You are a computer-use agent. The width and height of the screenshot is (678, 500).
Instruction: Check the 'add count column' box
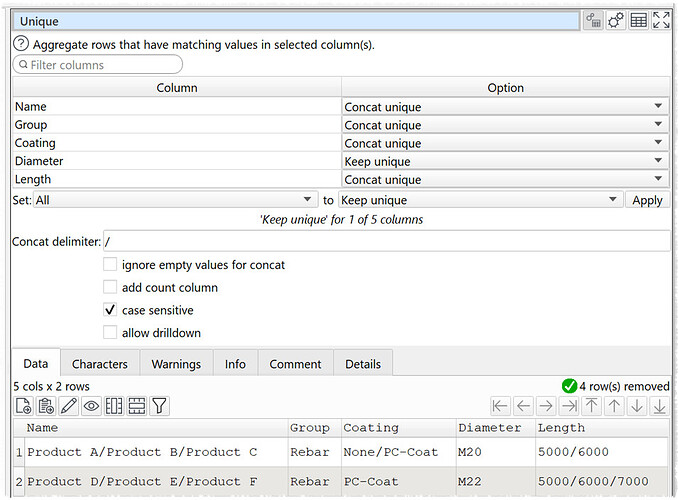pyautogui.click(x=111, y=288)
